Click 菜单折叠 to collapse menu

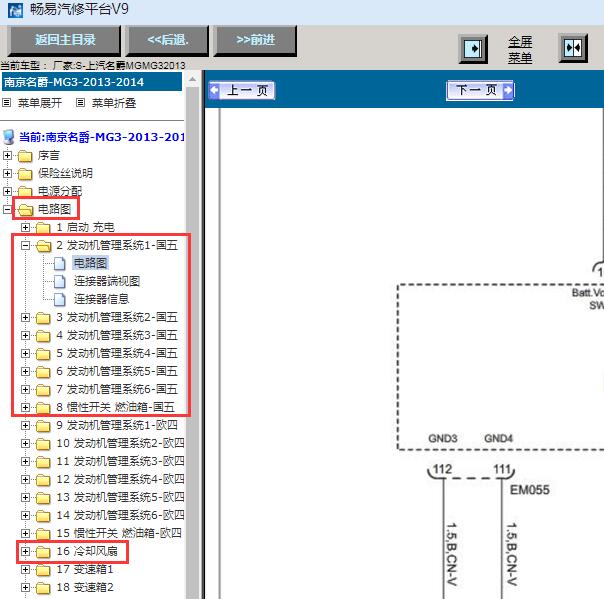coord(114,103)
